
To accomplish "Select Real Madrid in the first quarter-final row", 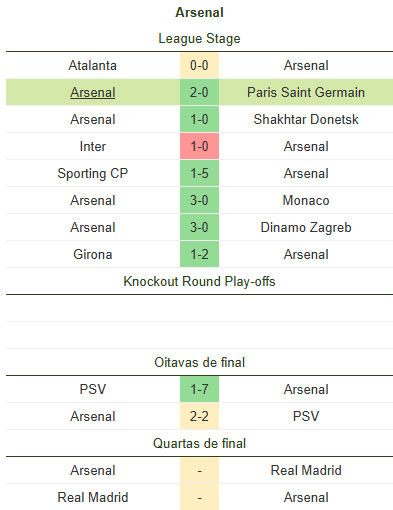I will 306,470.
